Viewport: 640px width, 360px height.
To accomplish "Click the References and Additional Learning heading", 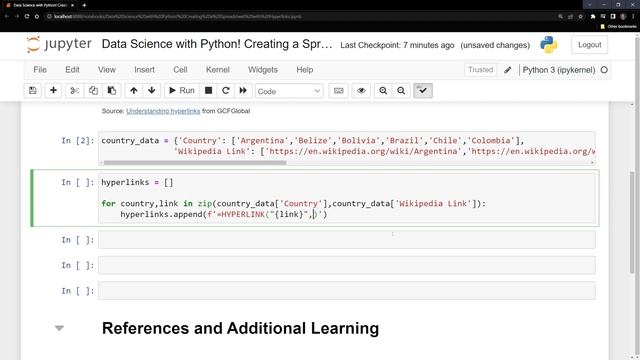I will point(240,329).
